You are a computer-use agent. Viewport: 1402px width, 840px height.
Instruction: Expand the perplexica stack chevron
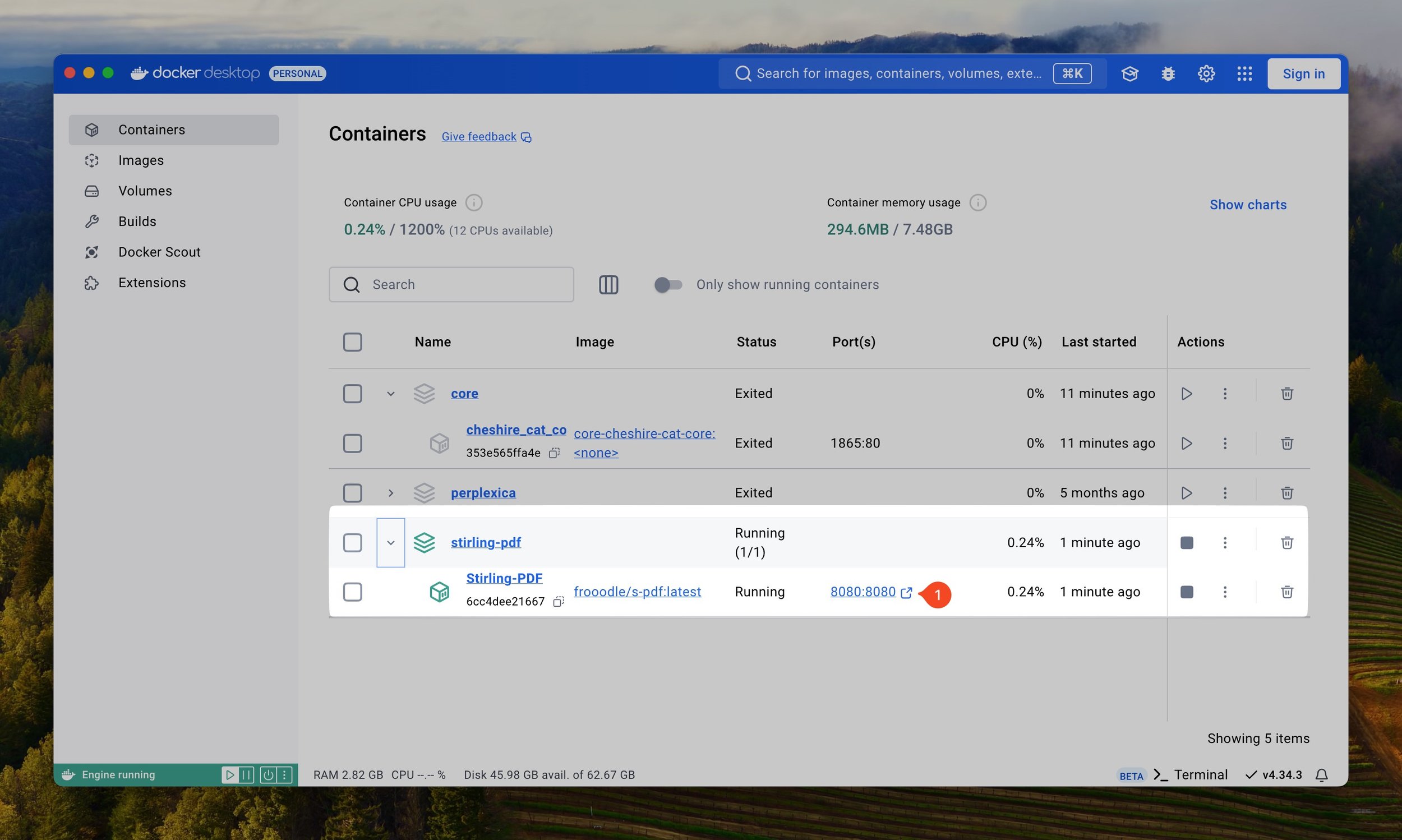[x=390, y=493]
